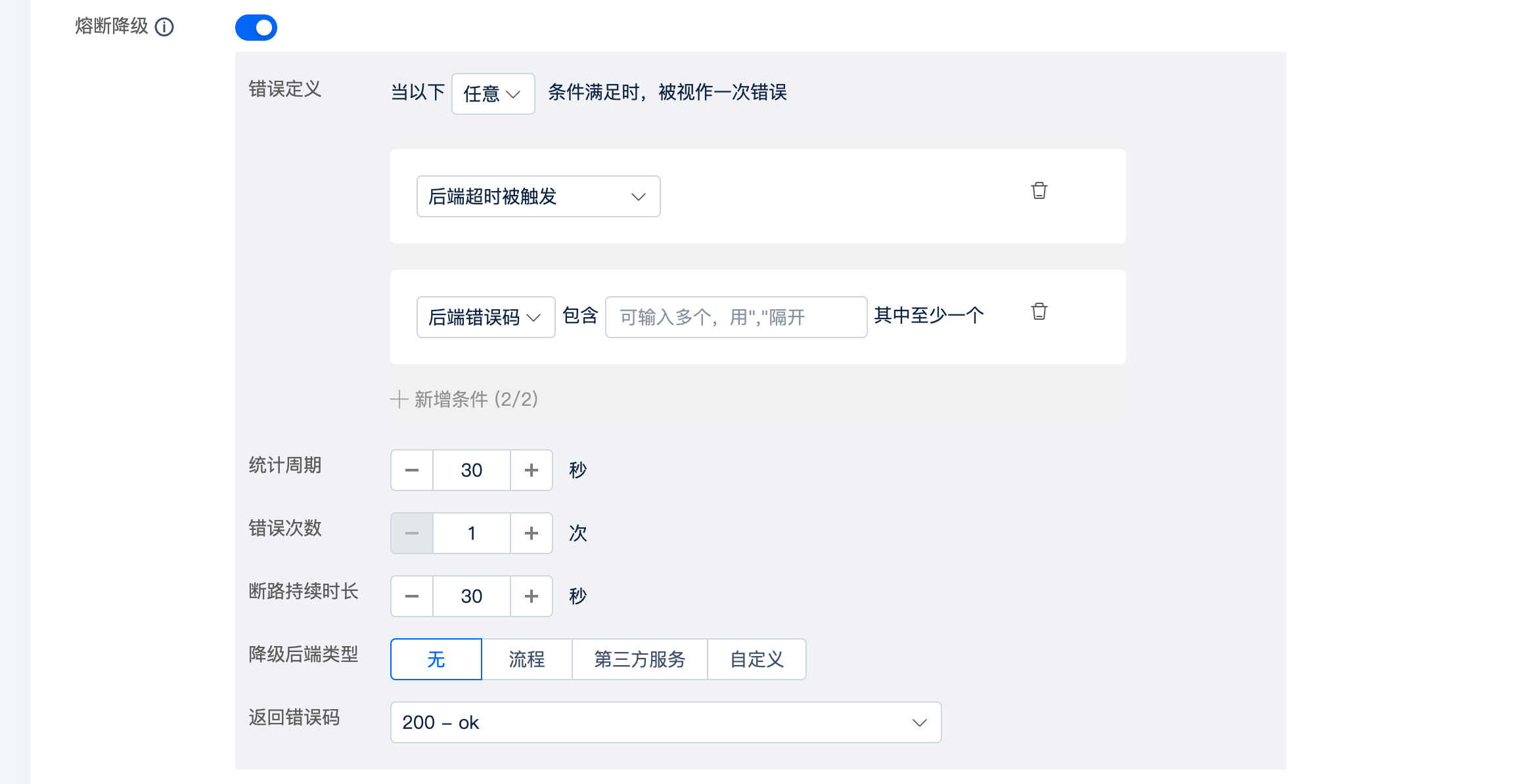Open the 任意 condition match dropdown

(x=493, y=94)
